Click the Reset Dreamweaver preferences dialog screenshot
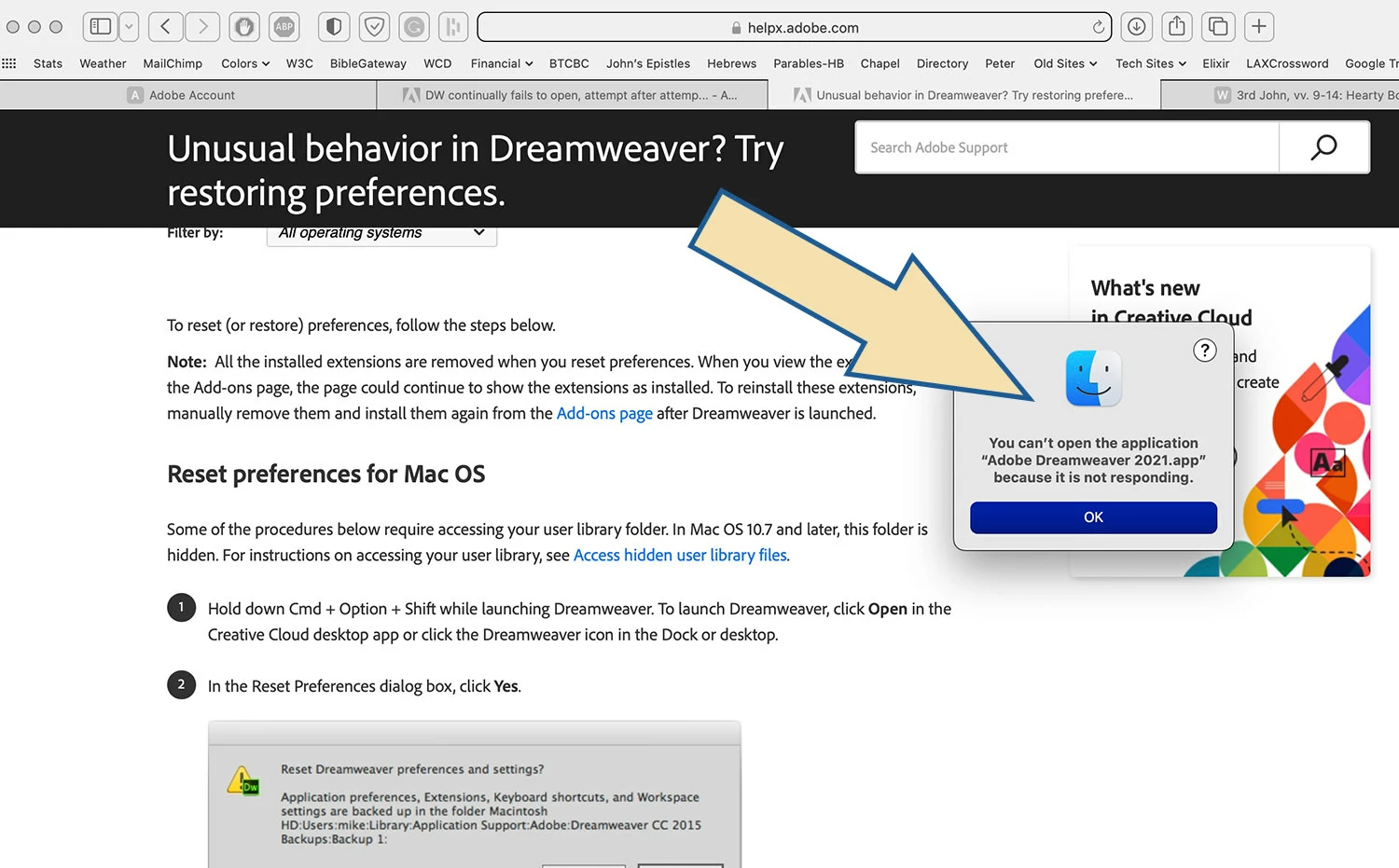 coord(474,794)
